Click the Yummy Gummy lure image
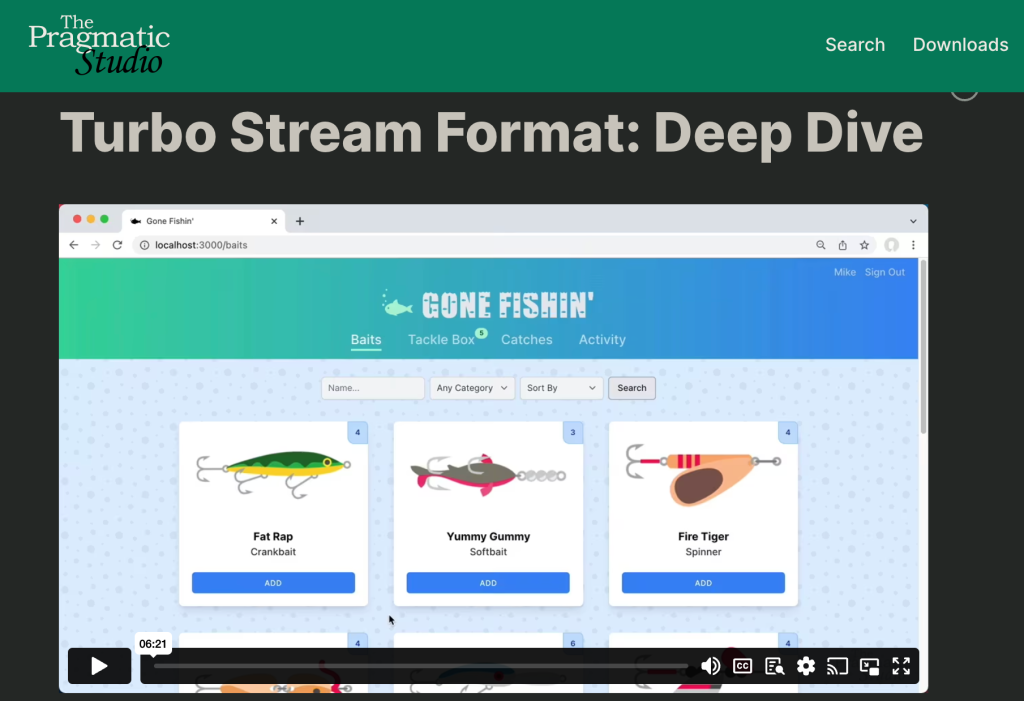This screenshot has width=1024, height=701. pyautogui.click(x=488, y=476)
